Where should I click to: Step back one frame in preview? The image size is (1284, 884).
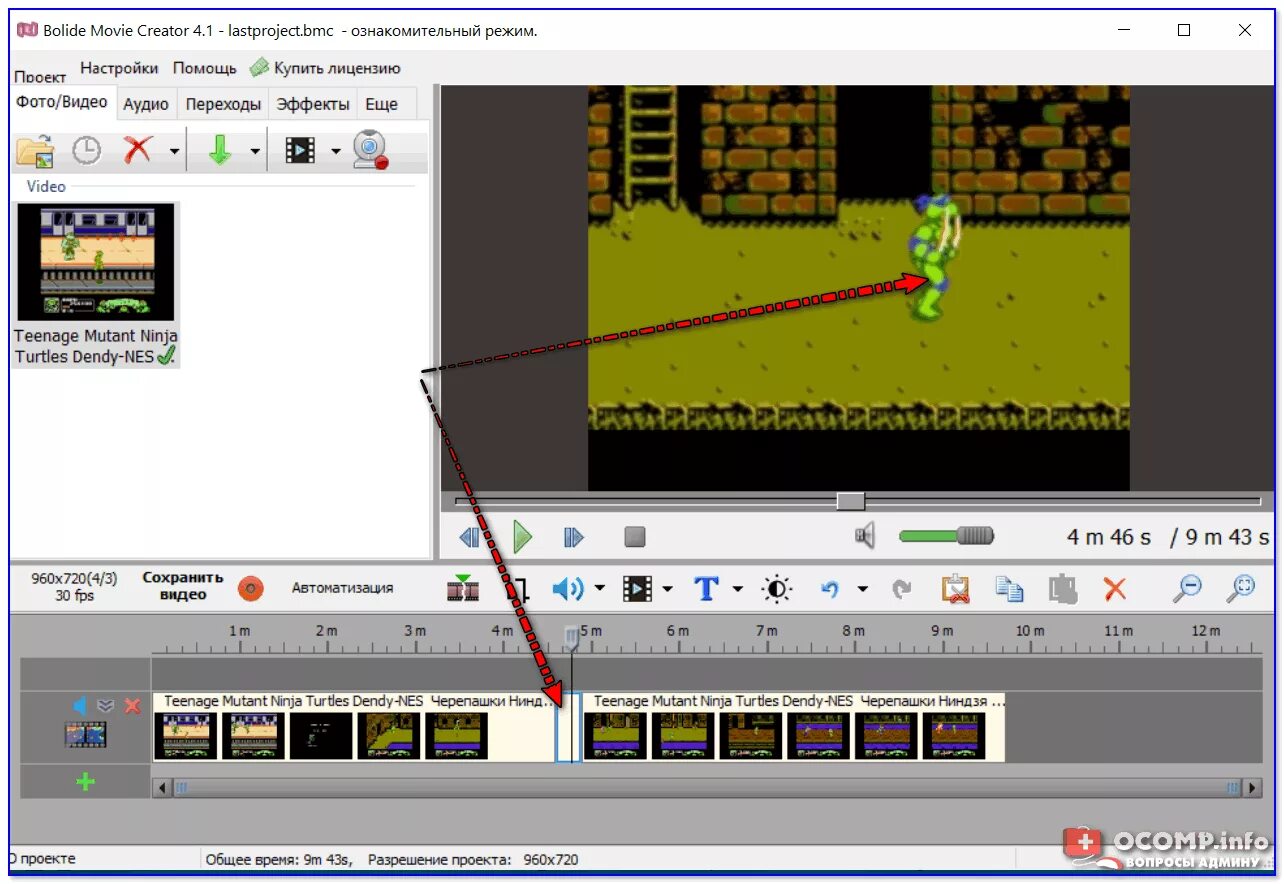[469, 537]
